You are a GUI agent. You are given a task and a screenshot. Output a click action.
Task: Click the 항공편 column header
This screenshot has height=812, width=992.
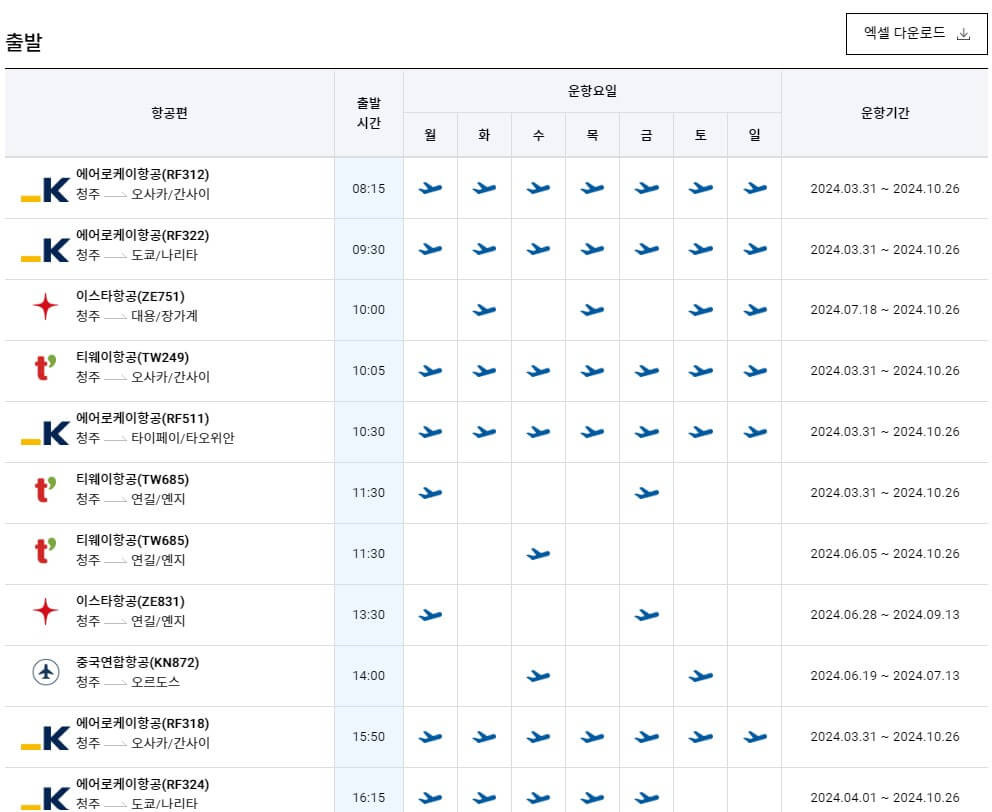[x=170, y=112]
